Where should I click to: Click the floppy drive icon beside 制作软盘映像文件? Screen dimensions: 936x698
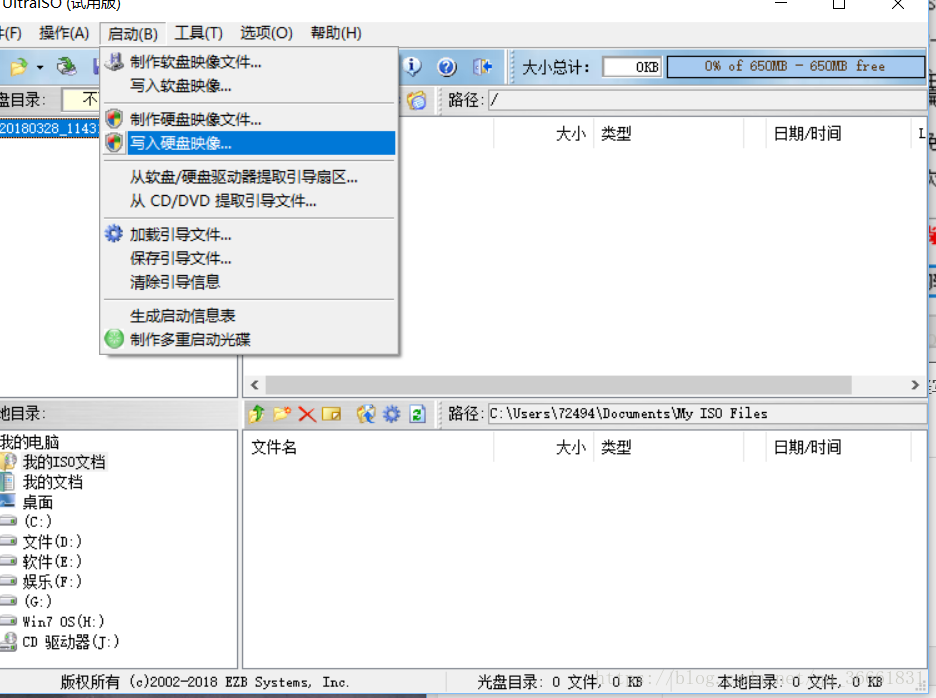point(114,62)
